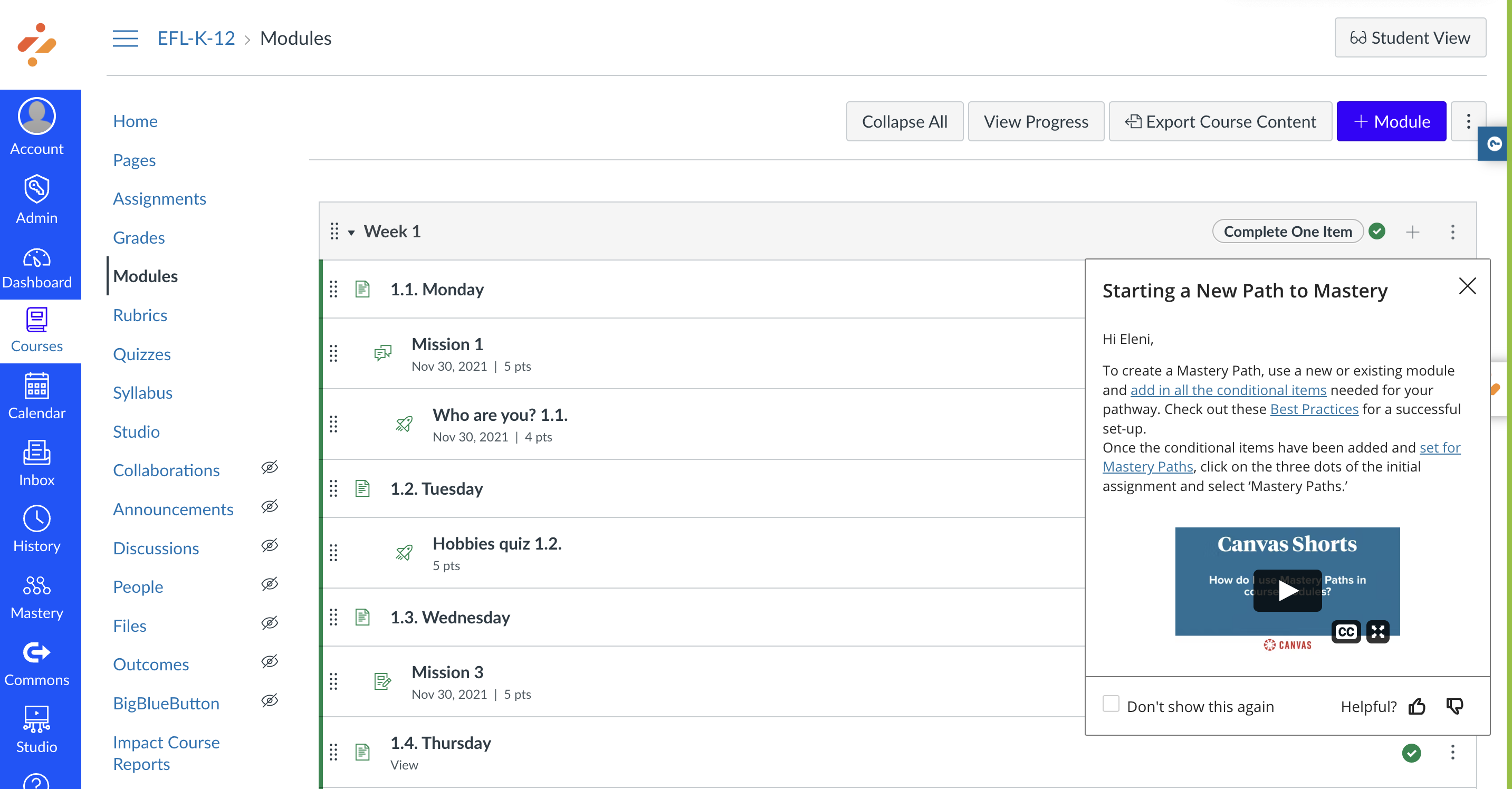The height and width of the screenshot is (789, 1512).
Task: Close the Starting a New Path to Mastery popup
Action: (x=1467, y=286)
